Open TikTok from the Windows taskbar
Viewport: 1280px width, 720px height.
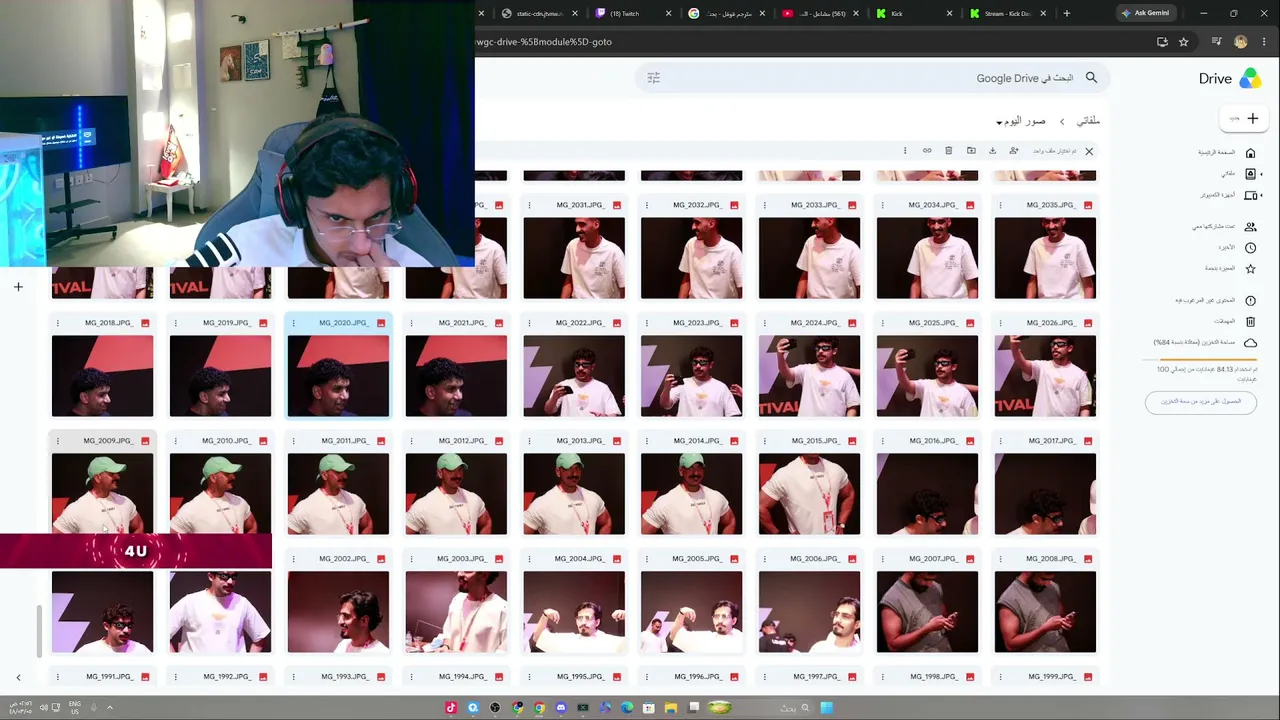[x=451, y=708]
